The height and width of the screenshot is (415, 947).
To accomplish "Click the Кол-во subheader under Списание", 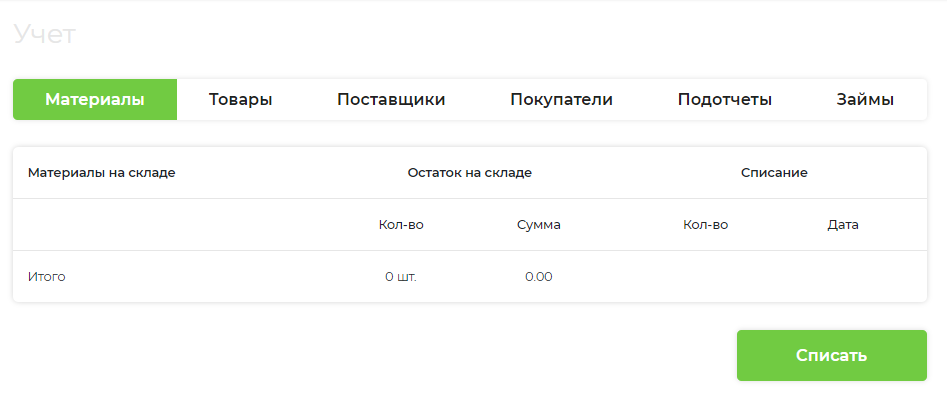I will click(x=705, y=225).
